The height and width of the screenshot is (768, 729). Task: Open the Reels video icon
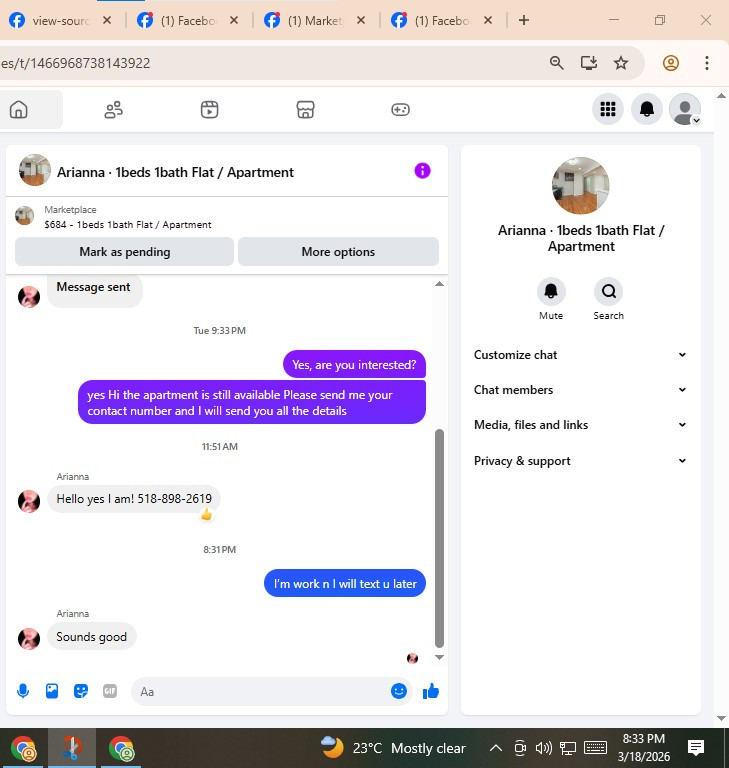tap(209, 109)
